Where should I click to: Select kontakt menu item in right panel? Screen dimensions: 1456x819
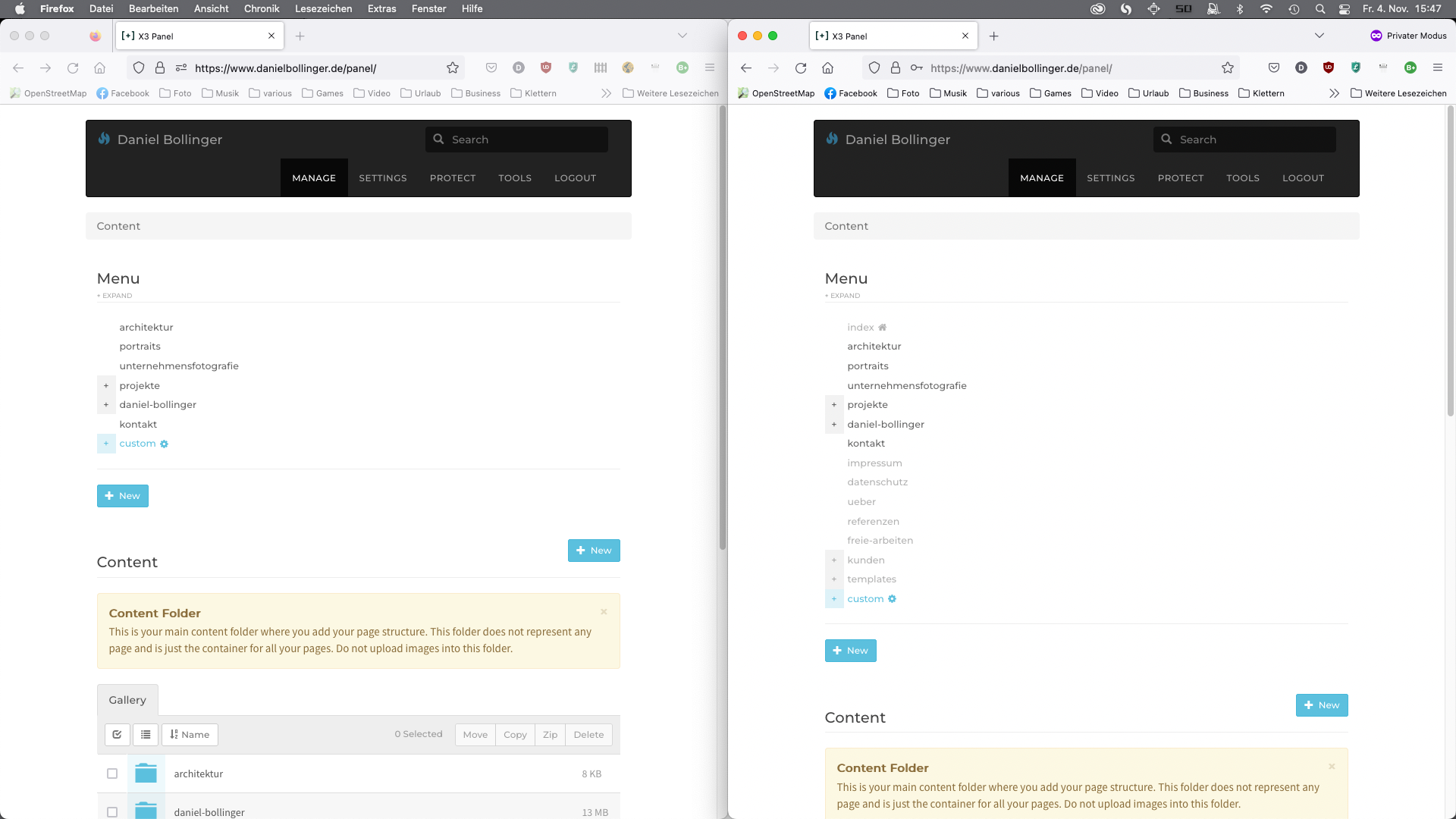coord(866,443)
